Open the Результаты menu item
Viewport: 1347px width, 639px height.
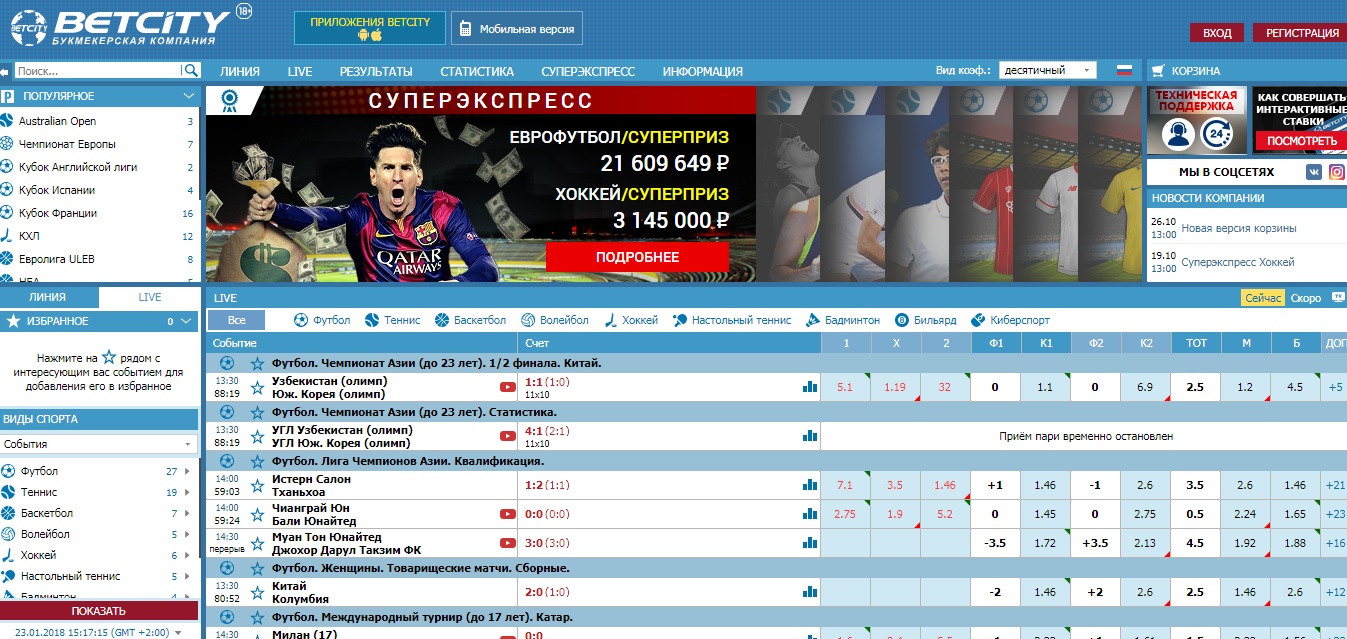point(376,71)
